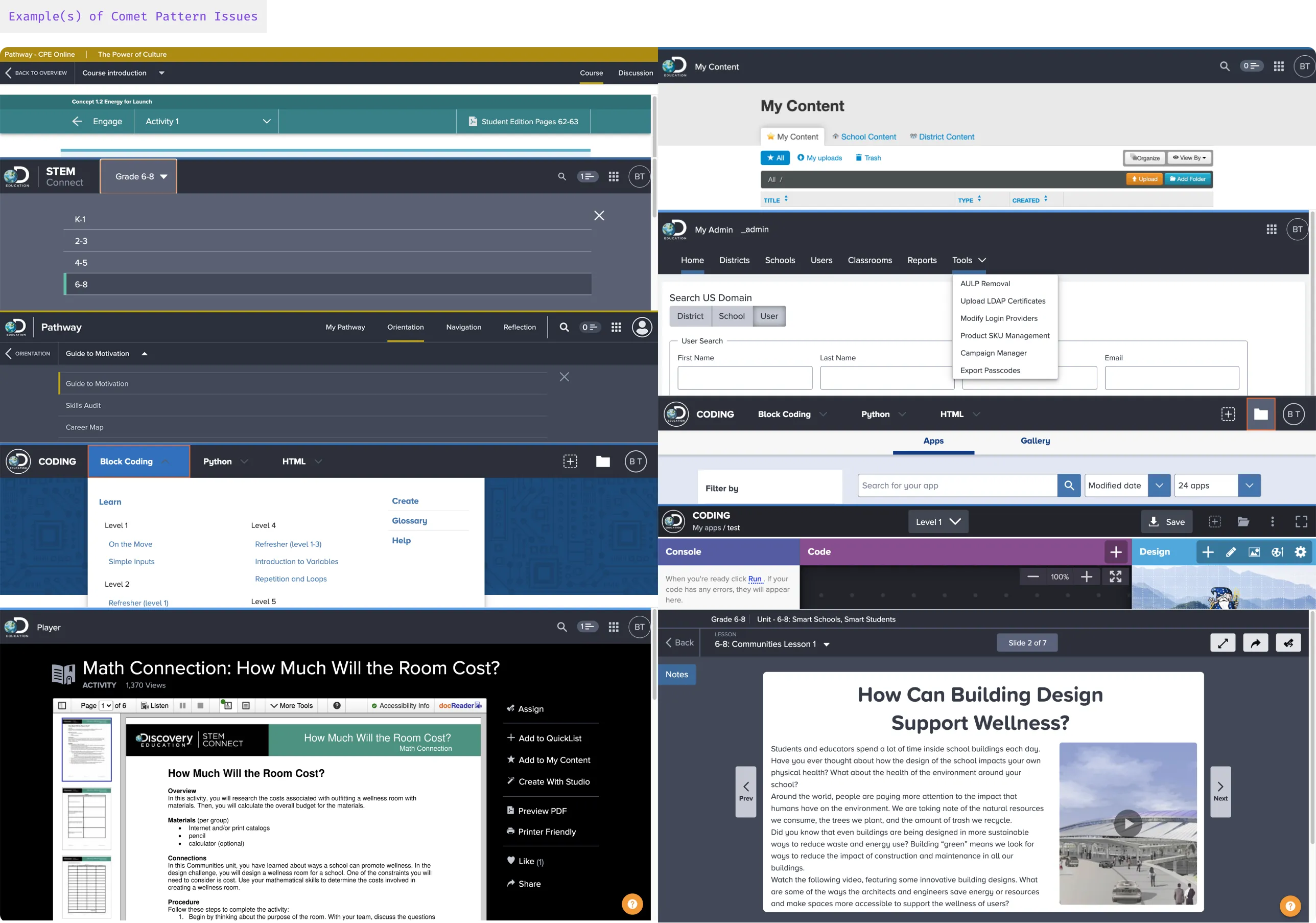Viewport: 1316px width, 923px height.
Task: Click the fit-to-screen icon beside zoom controls
Action: [1115, 576]
